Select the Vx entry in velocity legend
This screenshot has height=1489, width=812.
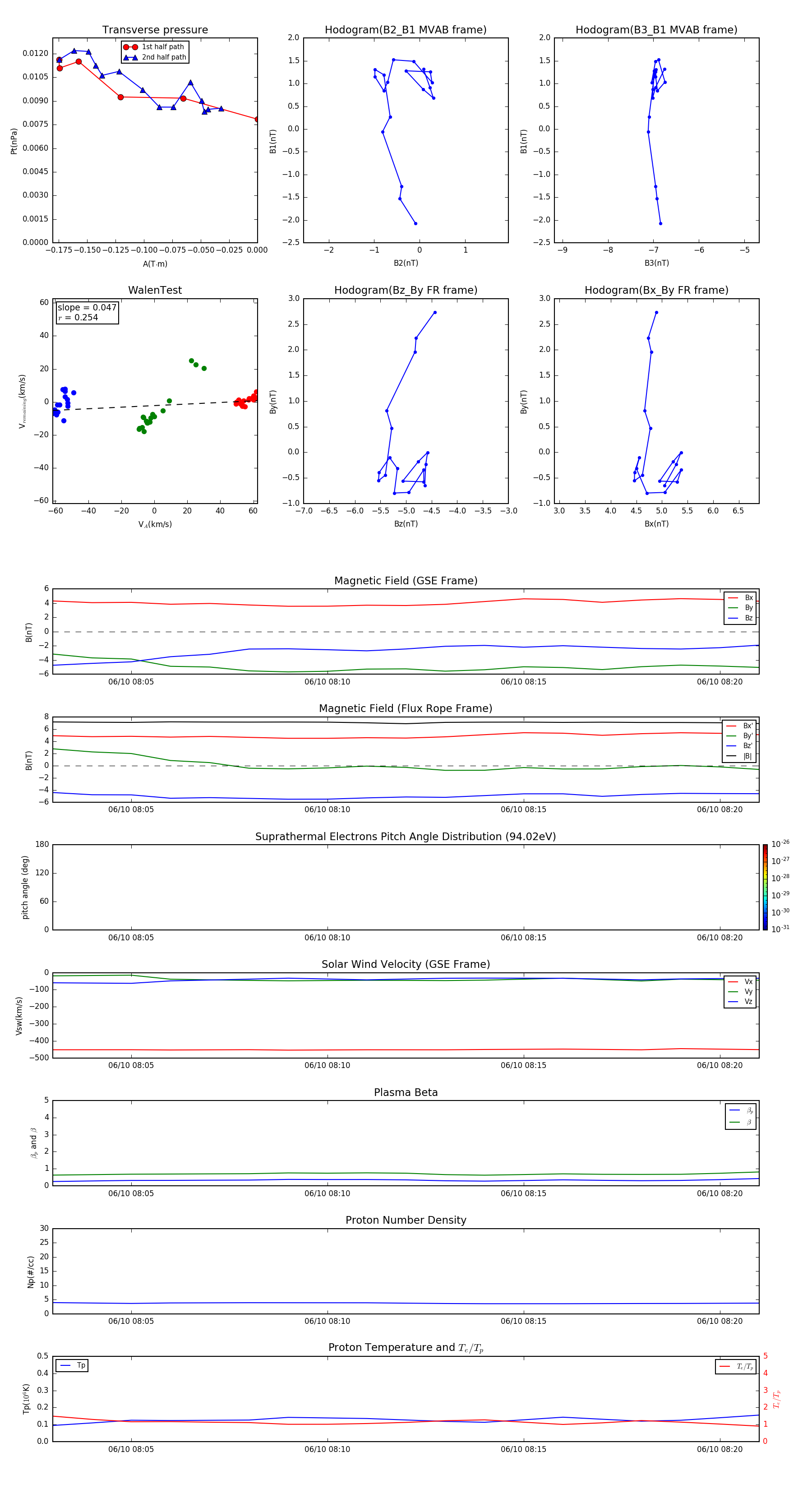pyautogui.click(x=740, y=981)
